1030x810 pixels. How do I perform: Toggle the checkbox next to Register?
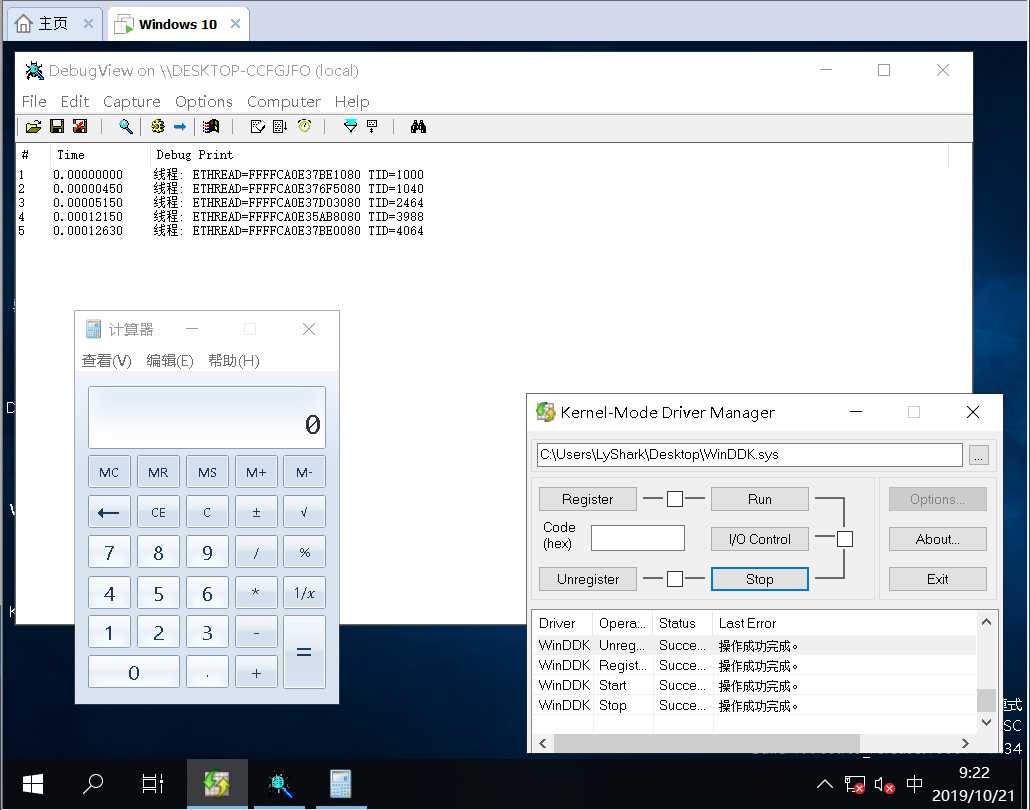675,499
